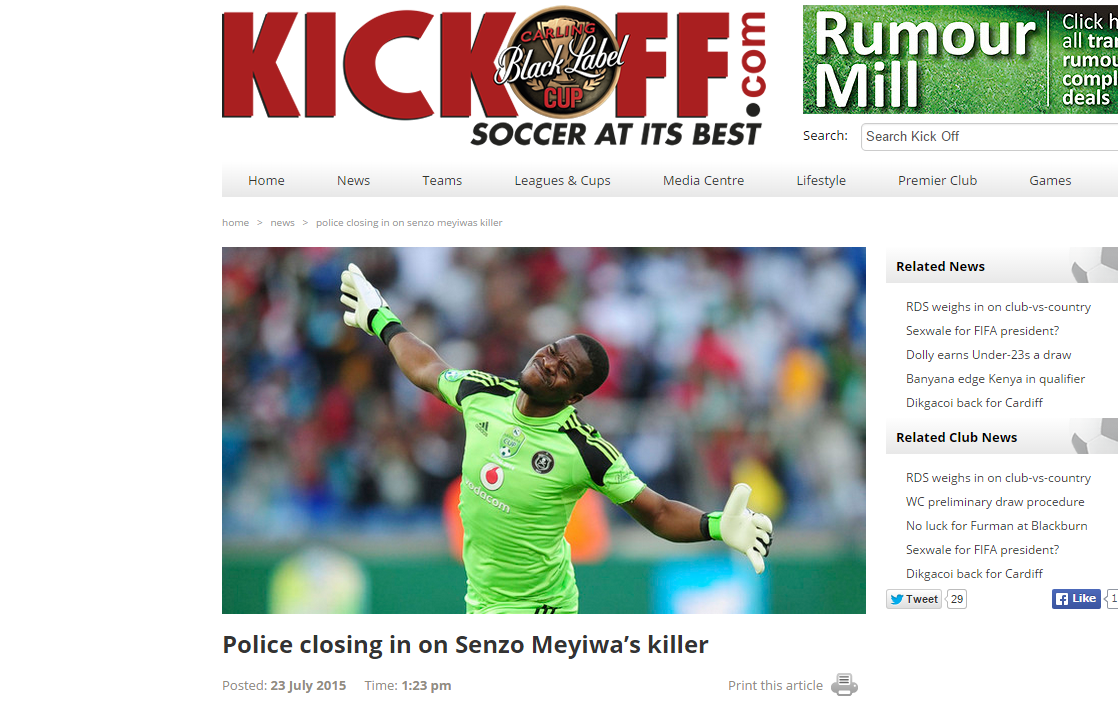Click the Senzo Meyiwa goalkeeper photo
The height and width of the screenshot is (701, 1118).
[x=543, y=430]
